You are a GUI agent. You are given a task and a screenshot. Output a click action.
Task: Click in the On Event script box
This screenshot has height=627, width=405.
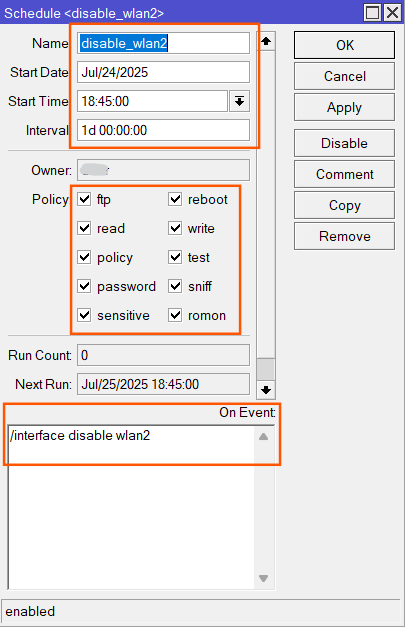(x=131, y=507)
